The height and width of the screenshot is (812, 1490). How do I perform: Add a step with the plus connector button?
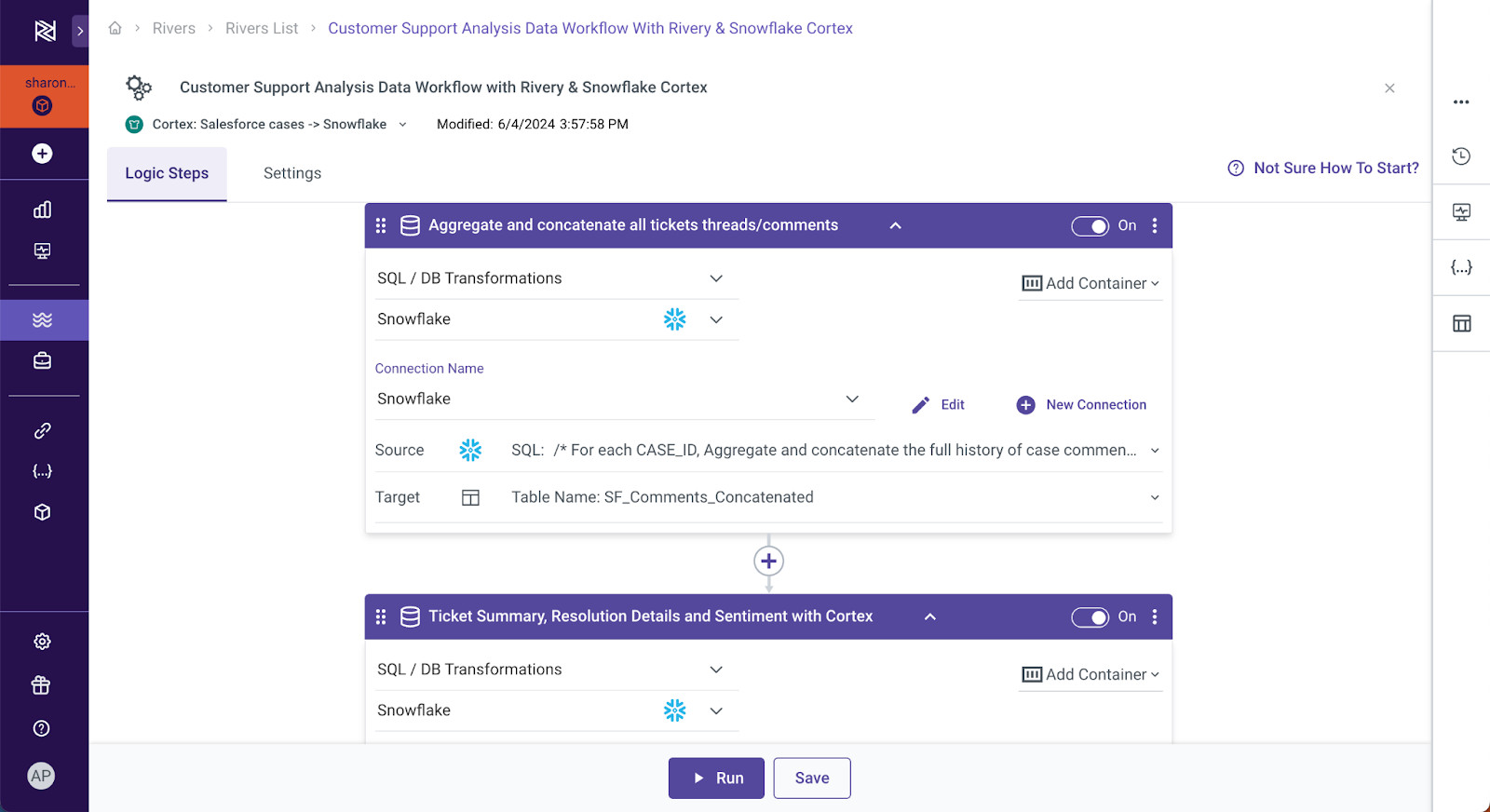tap(768, 562)
